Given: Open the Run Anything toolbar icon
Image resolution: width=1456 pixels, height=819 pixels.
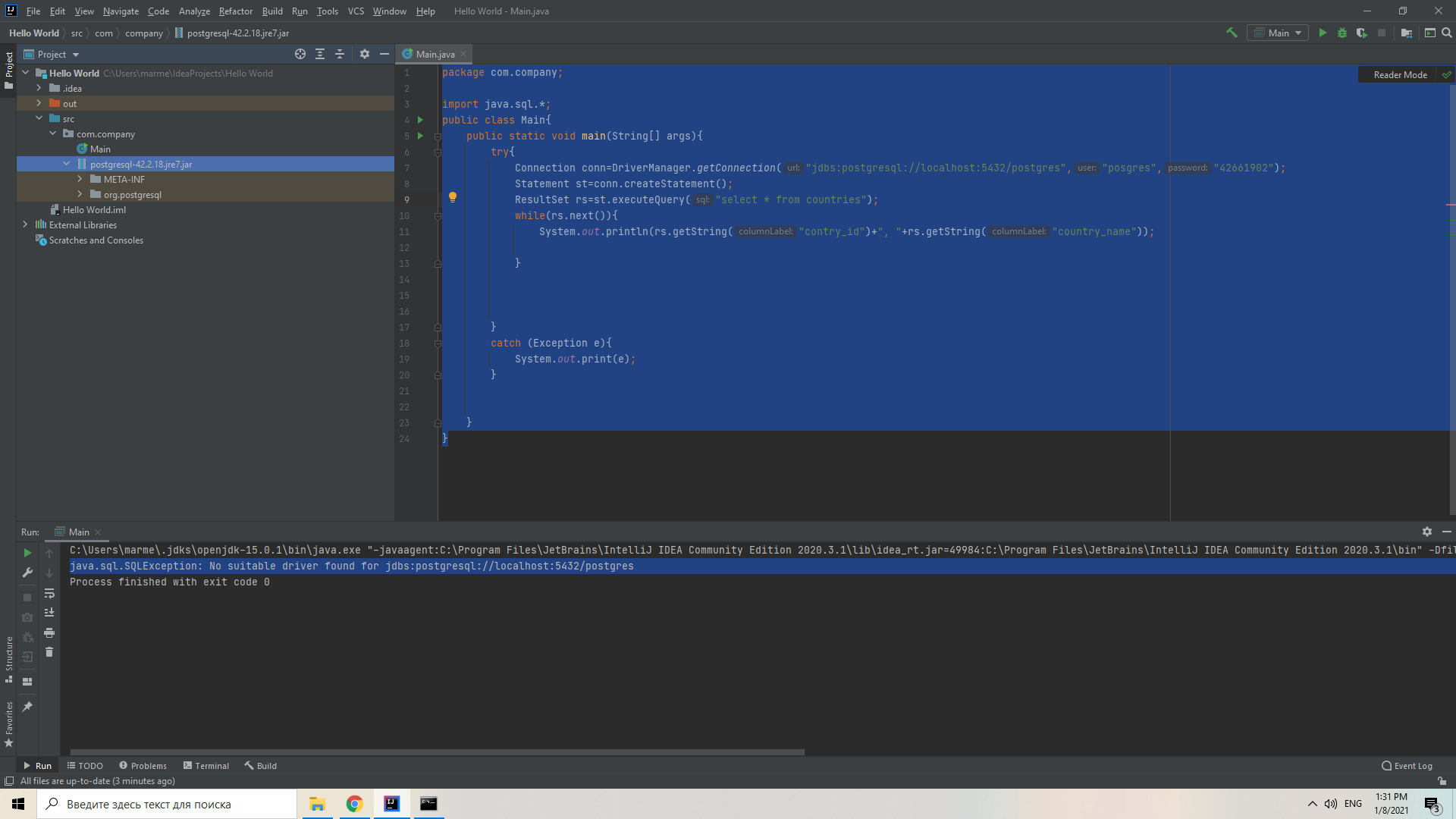Looking at the screenshot, I should pyautogui.click(x=1430, y=33).
